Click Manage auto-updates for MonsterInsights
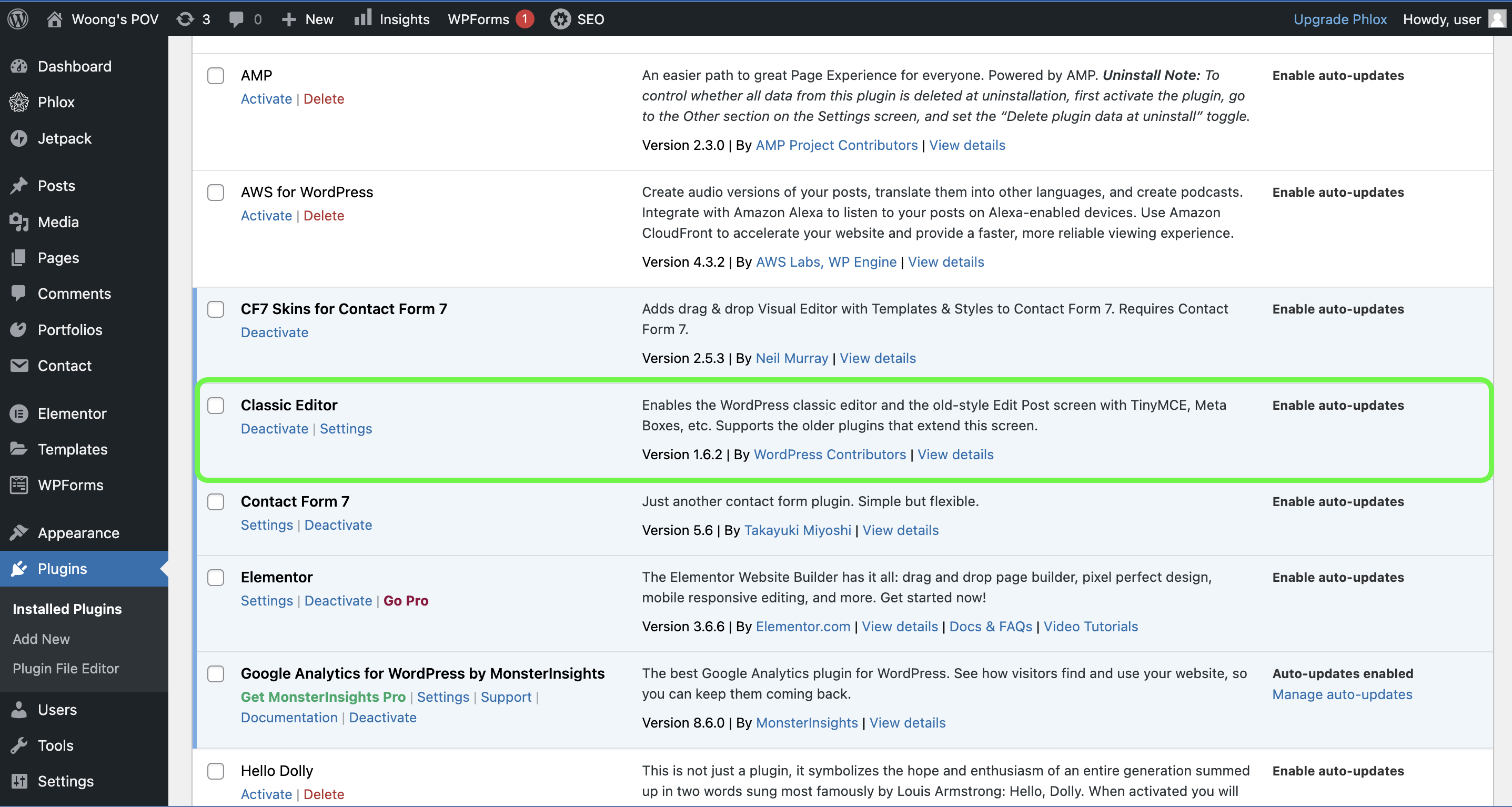Image resolution: width=1512 pixels, height=807 pixels. pyautogui.click(x=1342, y=694)
